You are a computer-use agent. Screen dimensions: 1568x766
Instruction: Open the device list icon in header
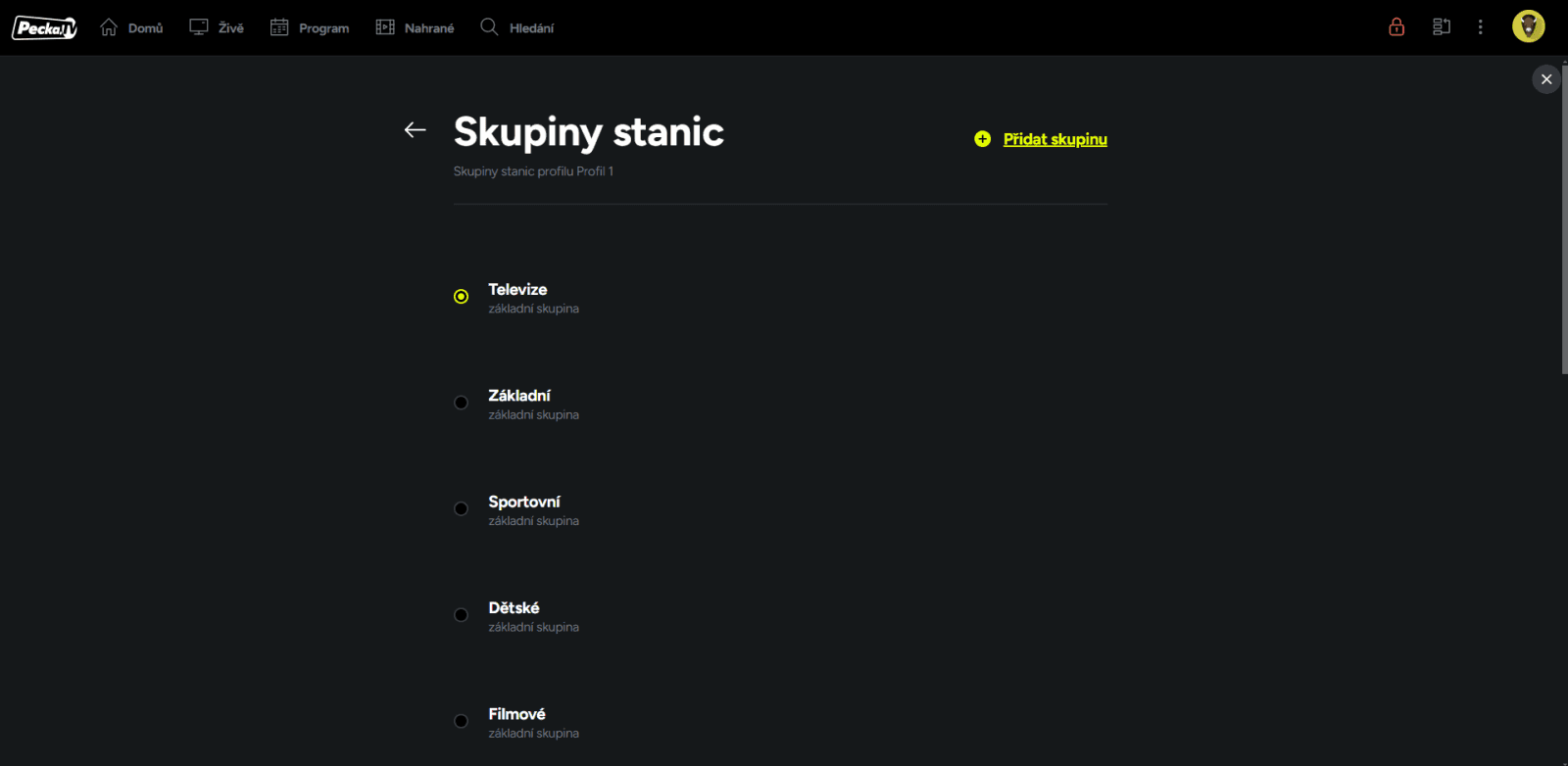pos(1442,27)
